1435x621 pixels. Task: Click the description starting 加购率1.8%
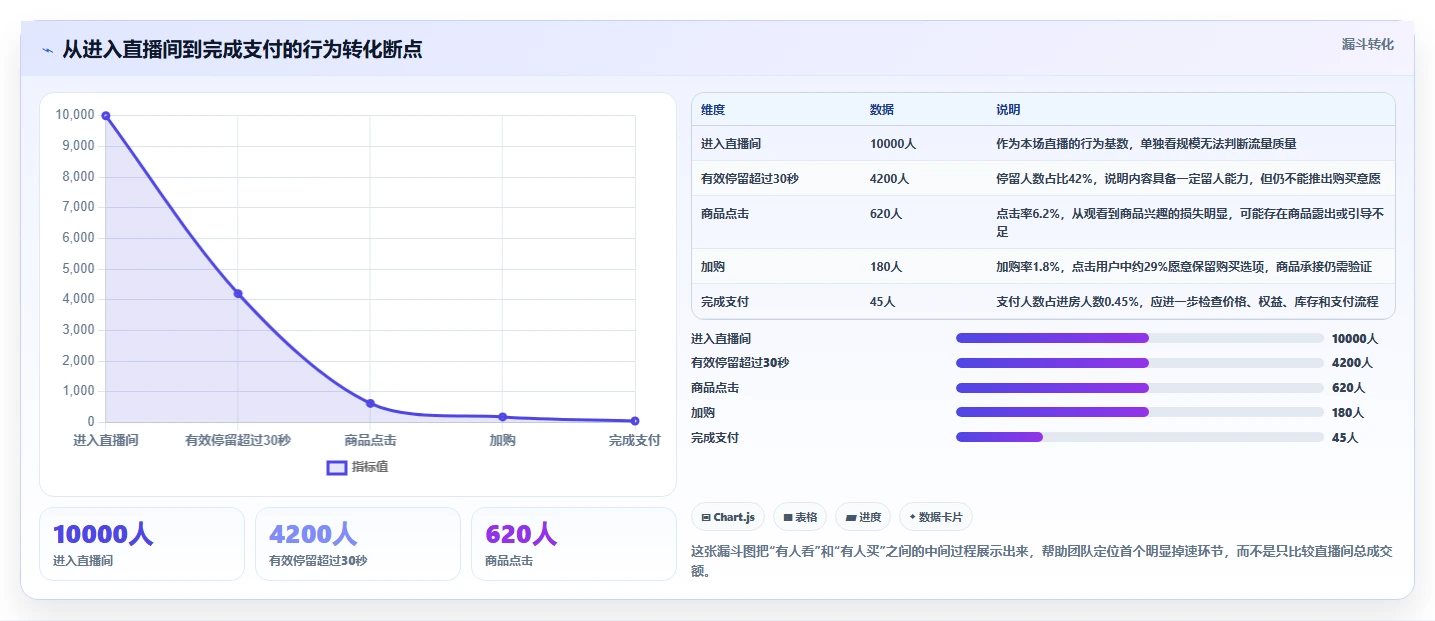click(x=1184, y=267)
